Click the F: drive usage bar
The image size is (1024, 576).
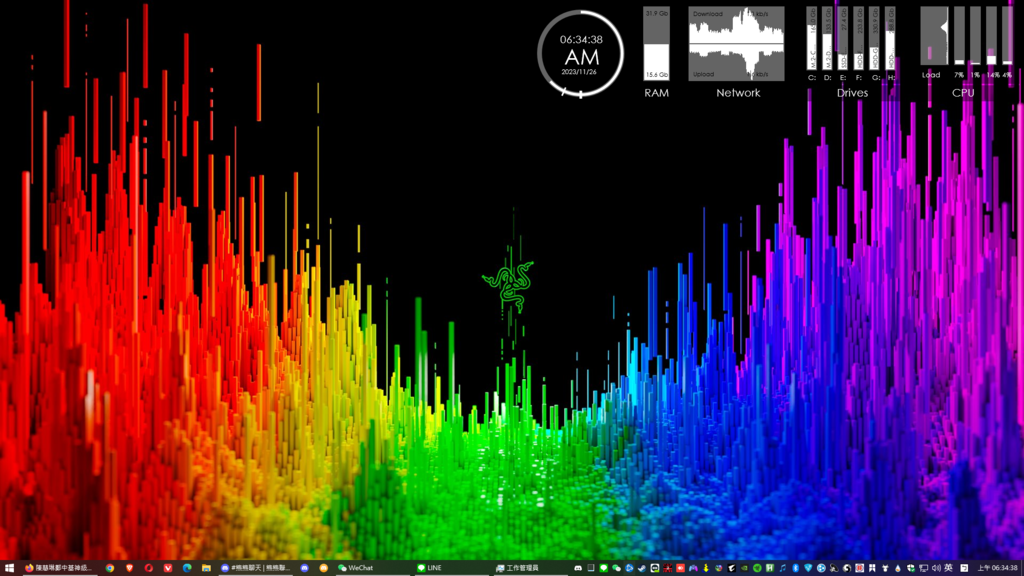coord(859,39)
